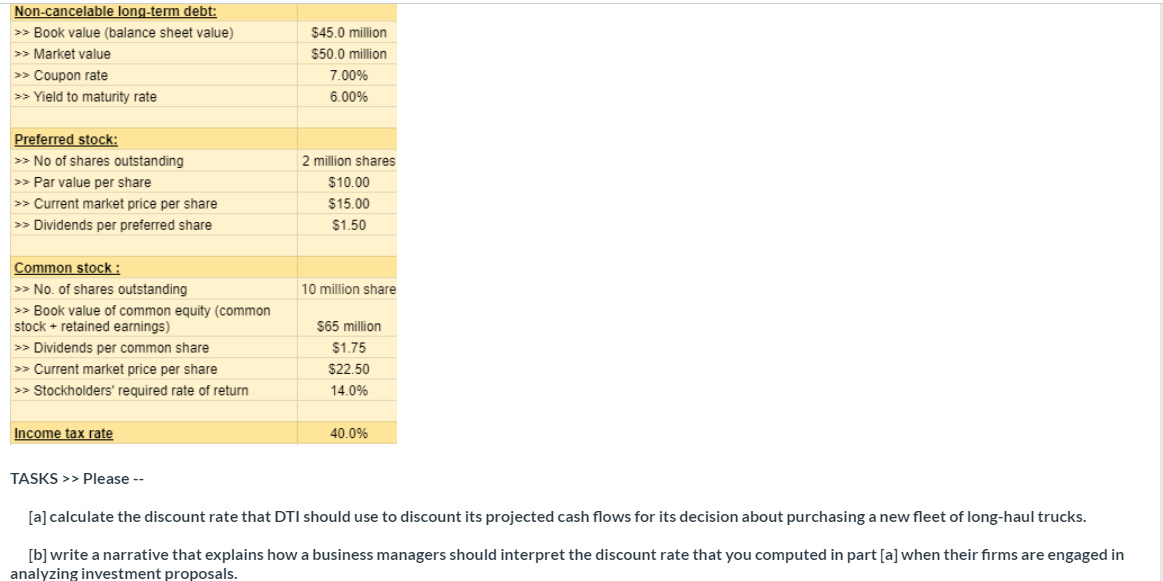1163x581 pixels.
Task: Click the "Non-cancelable long-term debt:" heading
Action: 115,11
